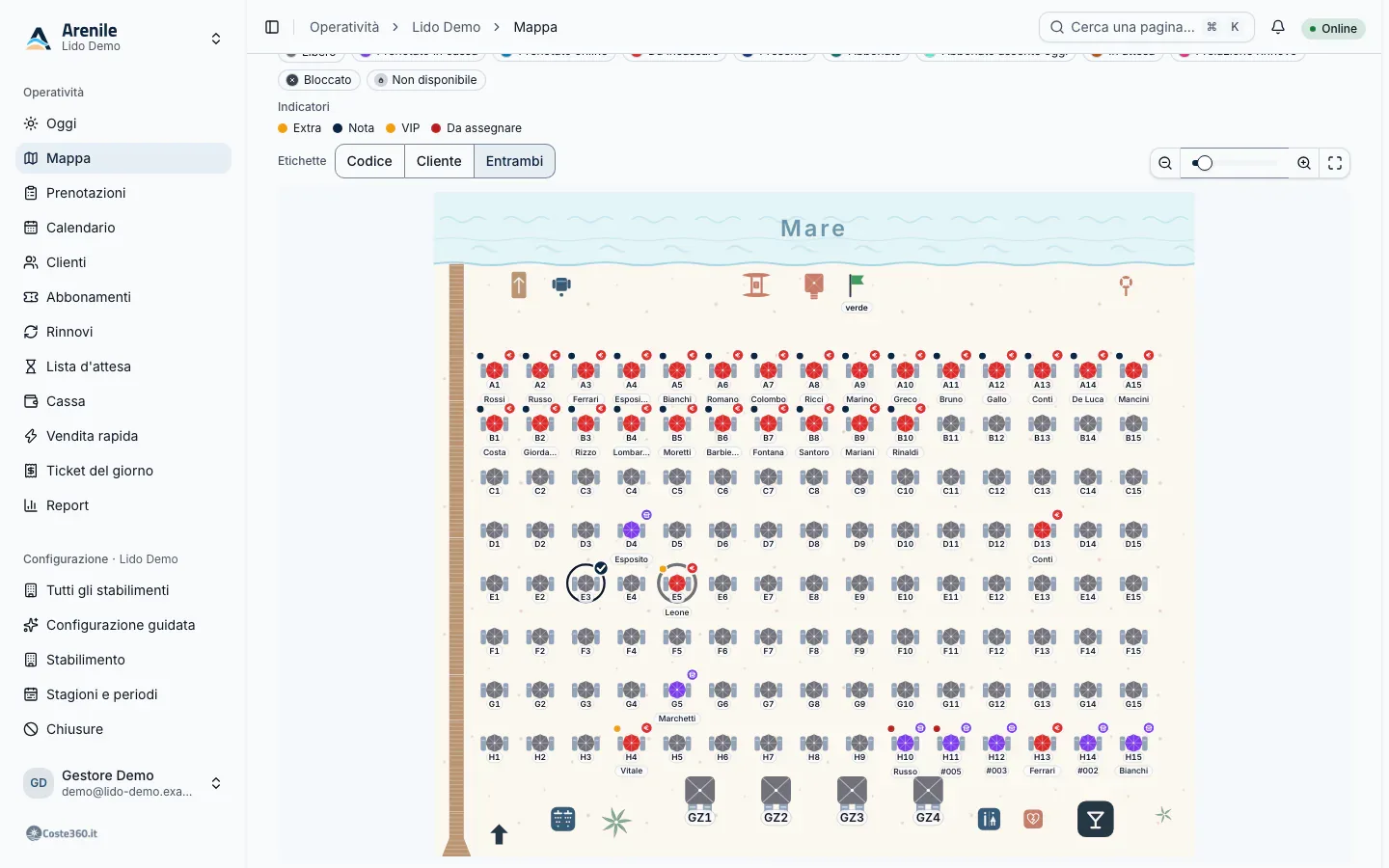Select umbrella H4 assigned to Vitale

(x=632, y=743)
